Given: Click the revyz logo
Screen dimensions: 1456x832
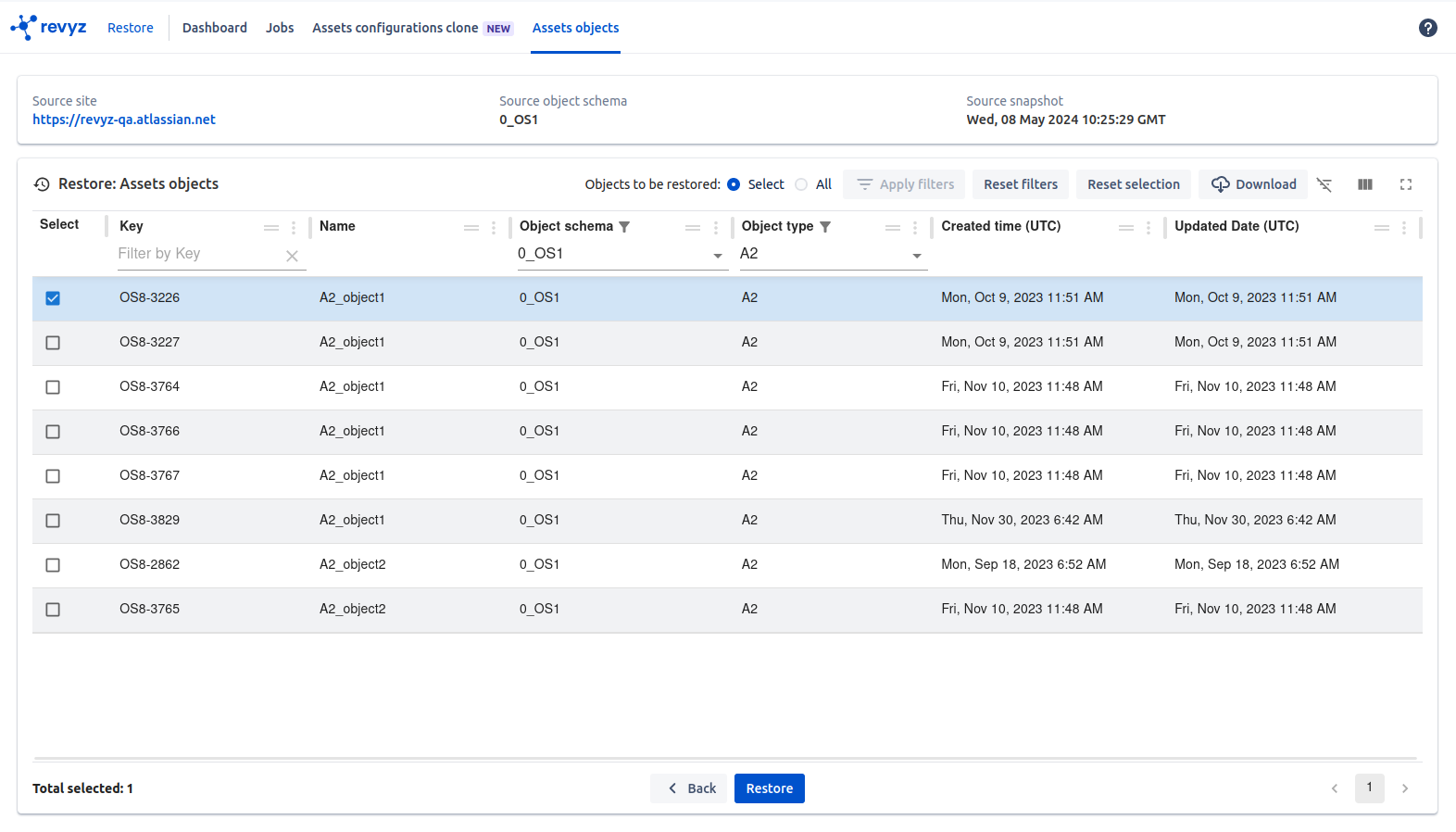Looking at the screenshot, I should [x=48, y=27].
